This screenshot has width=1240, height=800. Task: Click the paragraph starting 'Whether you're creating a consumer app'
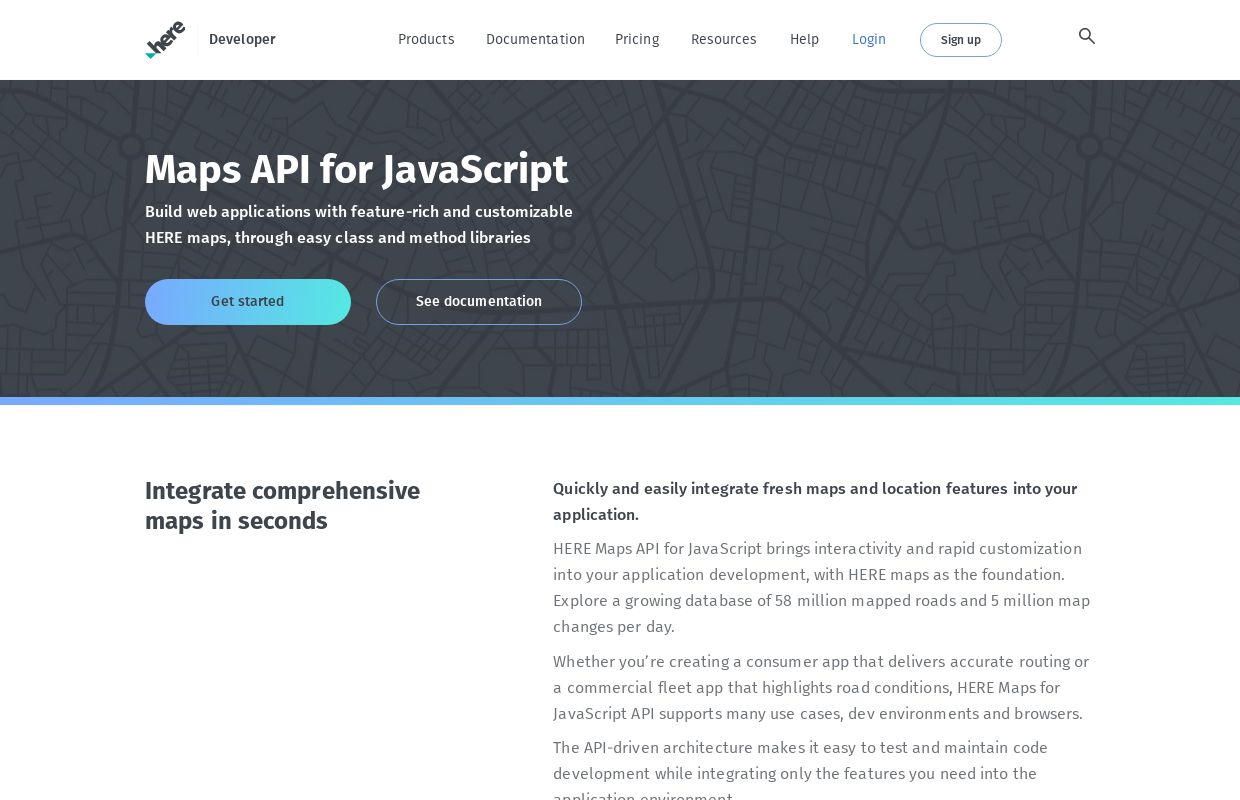pyautogui.click(x=821, y=688)
